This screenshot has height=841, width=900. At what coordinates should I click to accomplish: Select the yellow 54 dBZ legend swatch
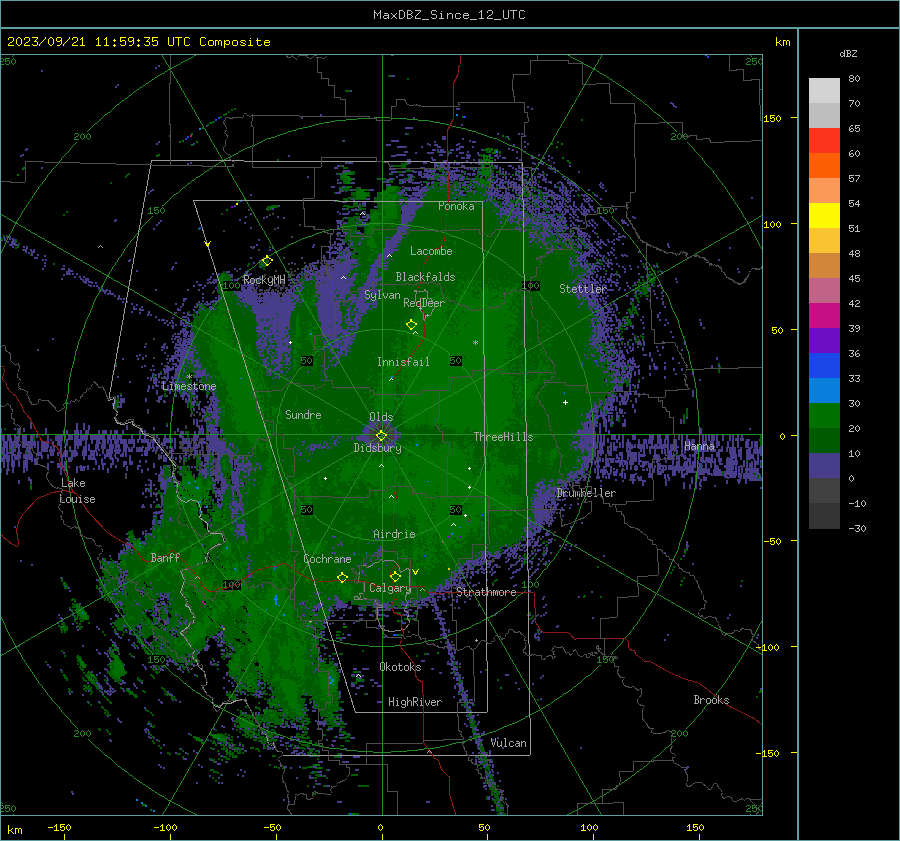(824, 215)
